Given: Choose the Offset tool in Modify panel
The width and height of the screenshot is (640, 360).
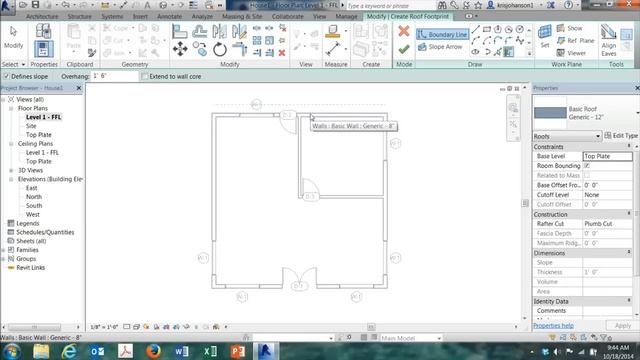Looking at the screenshot, I should coord(200,31).
